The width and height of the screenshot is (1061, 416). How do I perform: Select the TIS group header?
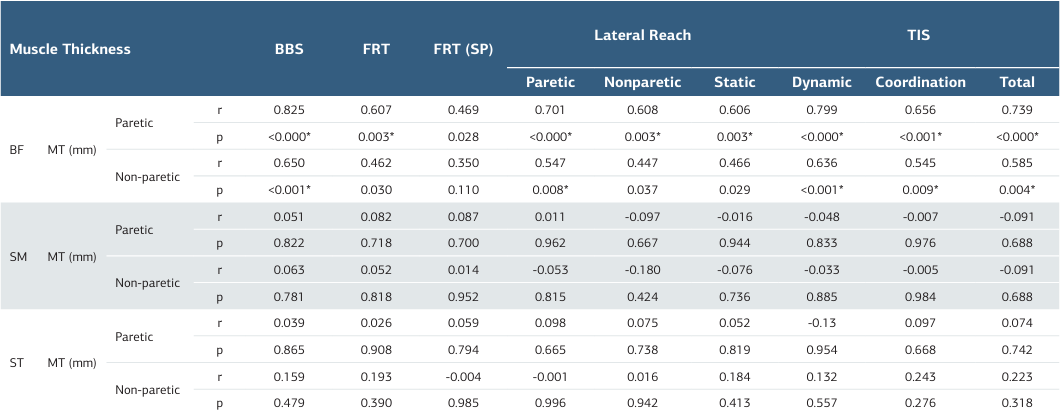coord(918,35)
